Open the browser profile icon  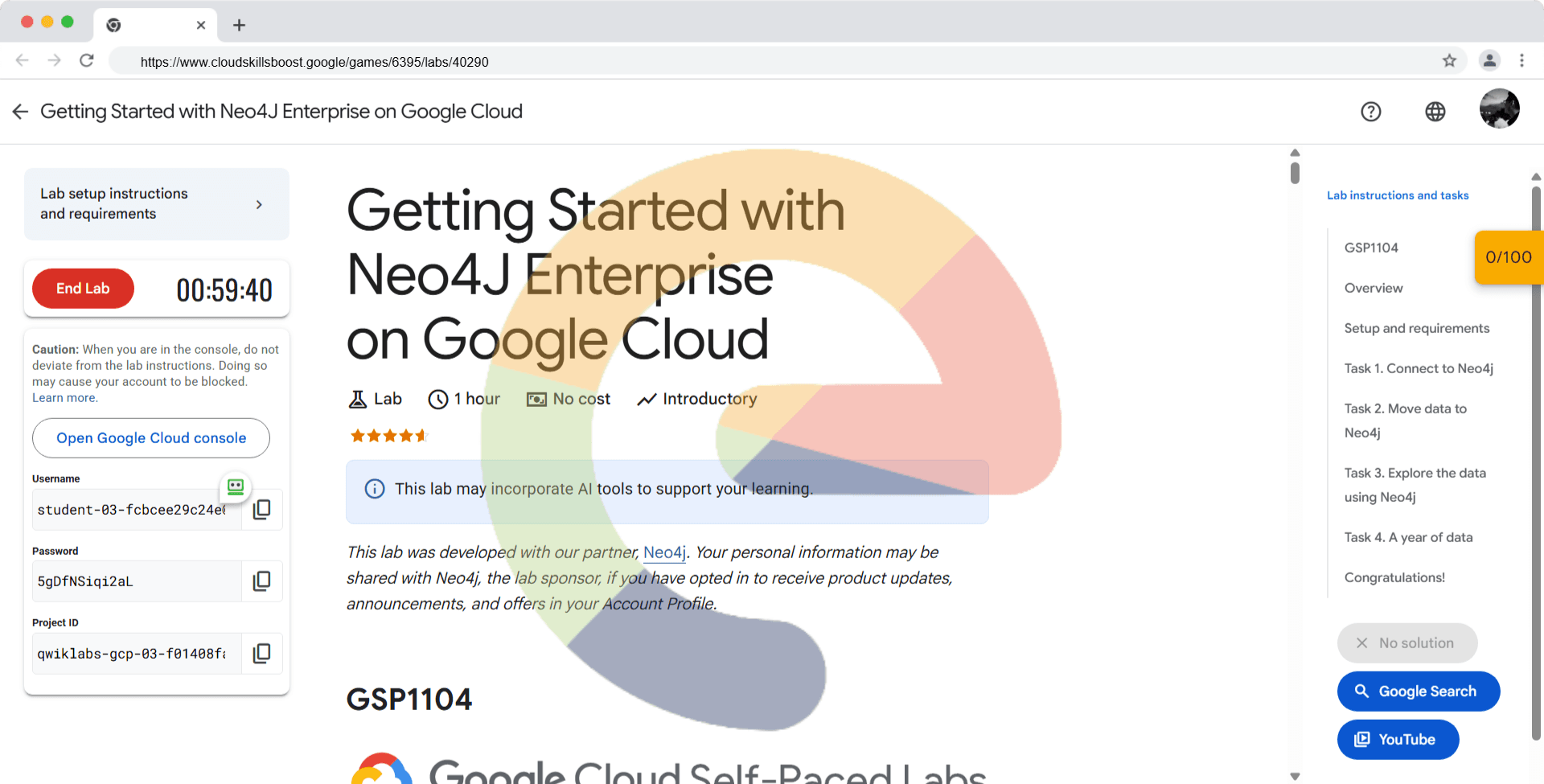pyautogui.click(x=1489, y=60)
